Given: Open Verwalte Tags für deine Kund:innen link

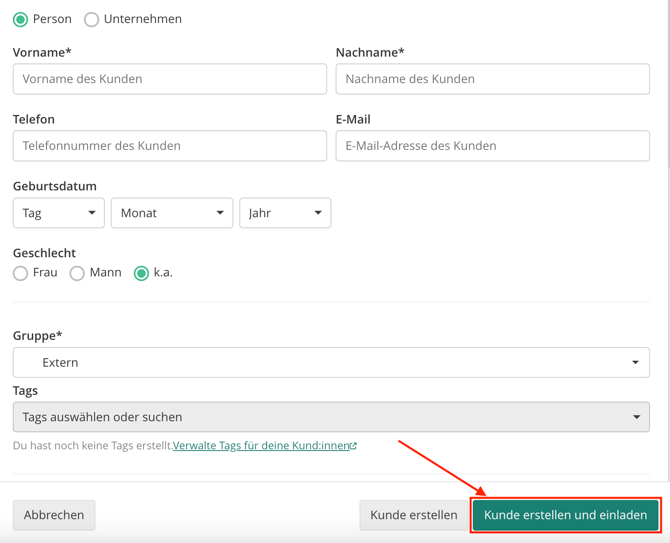Looking at the screenshot, I should 262,446.
